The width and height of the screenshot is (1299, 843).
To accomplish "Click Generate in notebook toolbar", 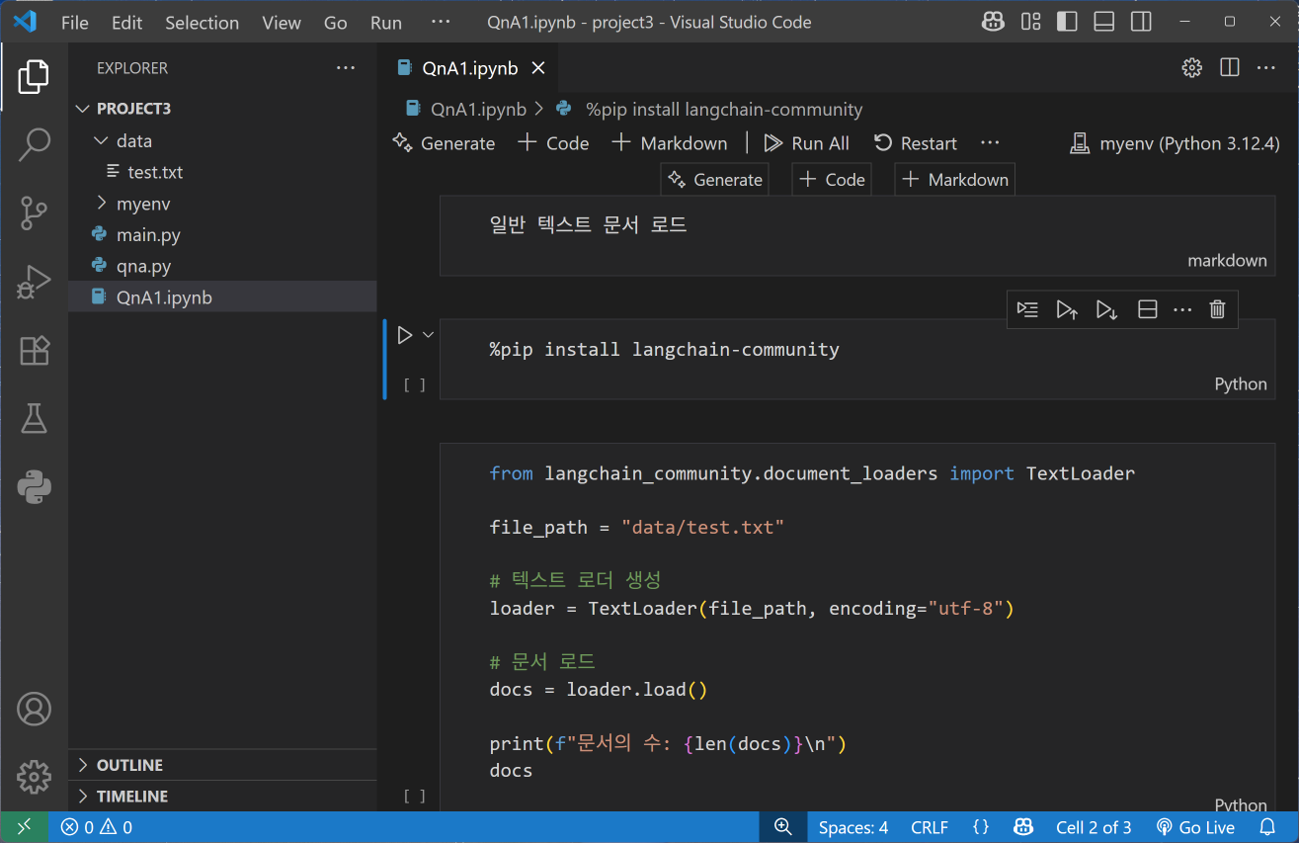I will click(x=444, y=143).
